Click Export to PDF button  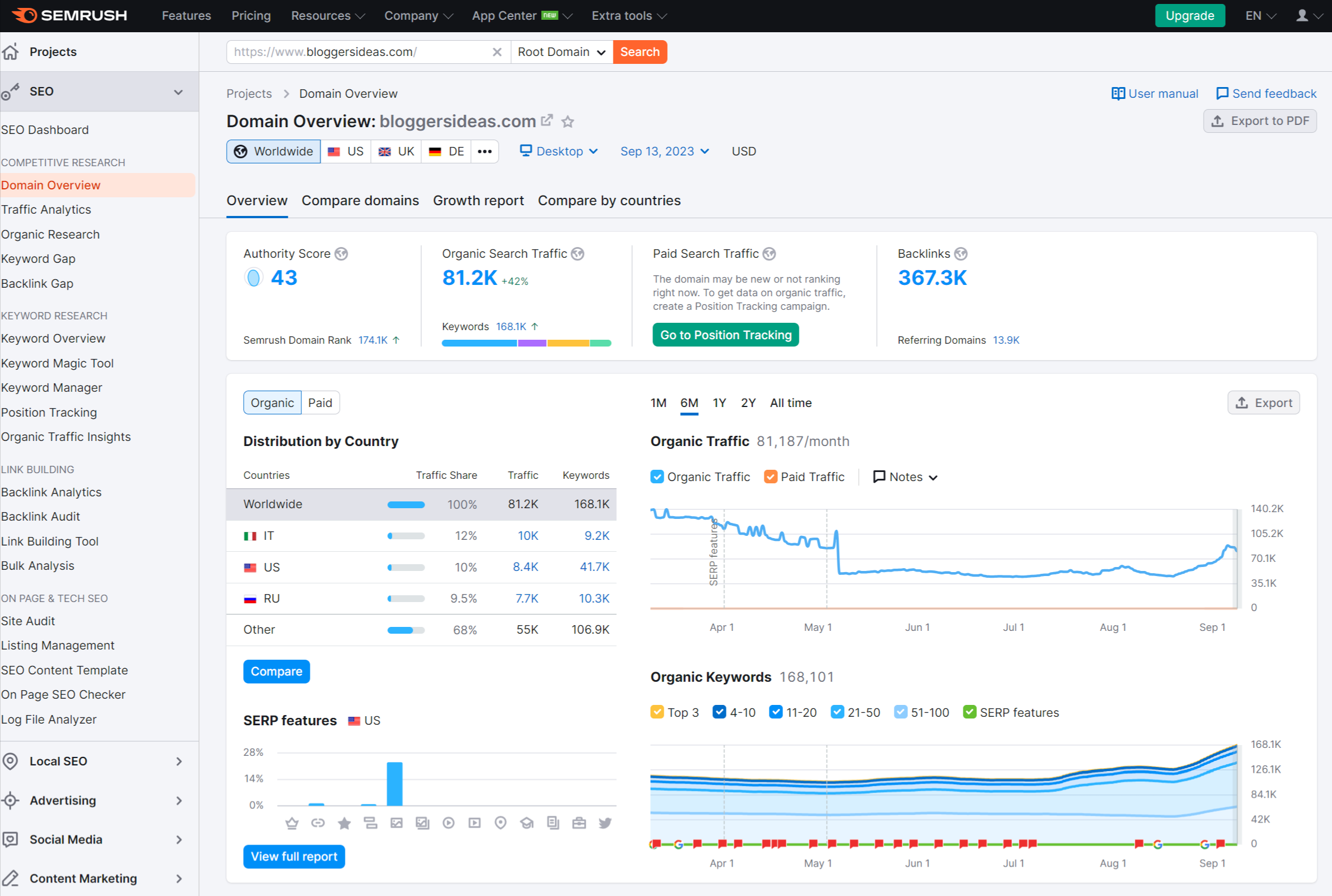point(1260,121)
